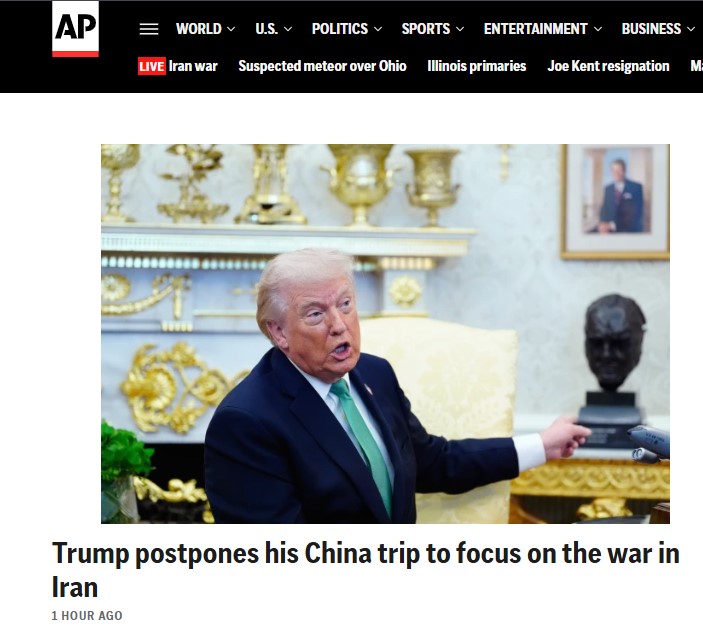The image size is (703, 628).
Task: Open the World menu
Action: coord(199,29)
